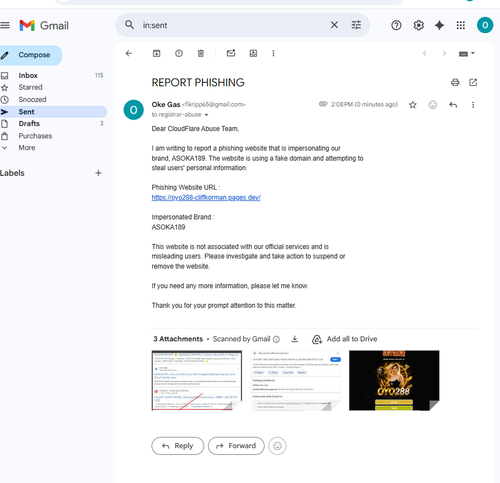Click the Oke Gas sender avatar
The width and height of the screenshot is (500, 483).
coord(134,110)
